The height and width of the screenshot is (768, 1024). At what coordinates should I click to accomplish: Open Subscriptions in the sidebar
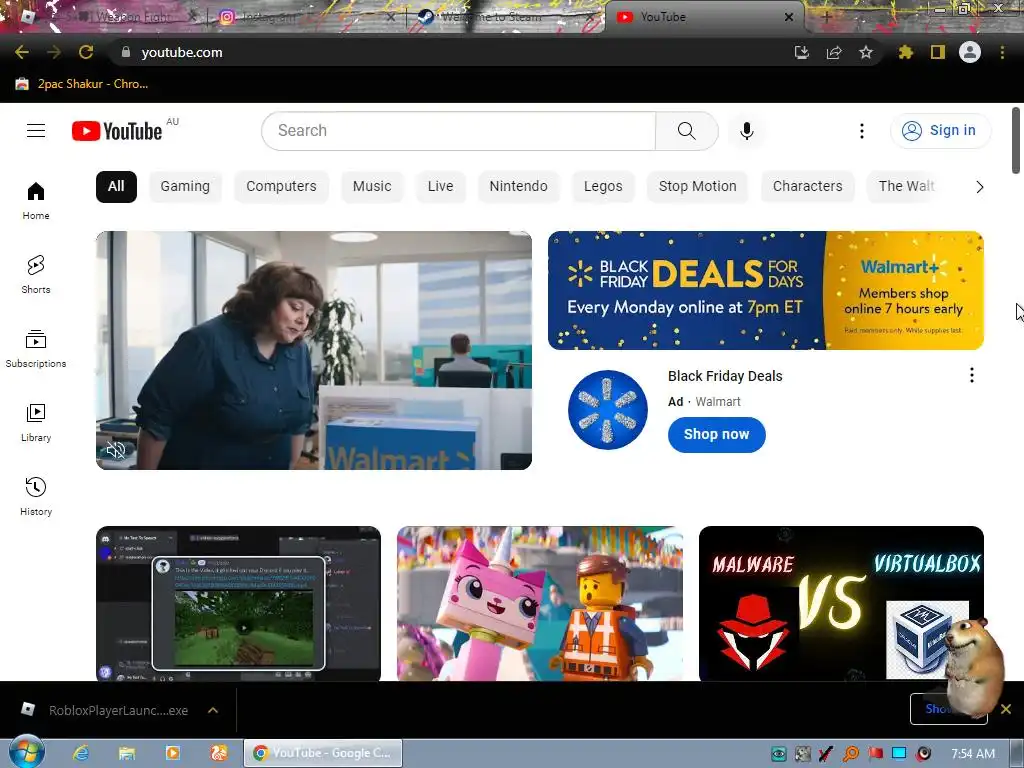[36, 349]
